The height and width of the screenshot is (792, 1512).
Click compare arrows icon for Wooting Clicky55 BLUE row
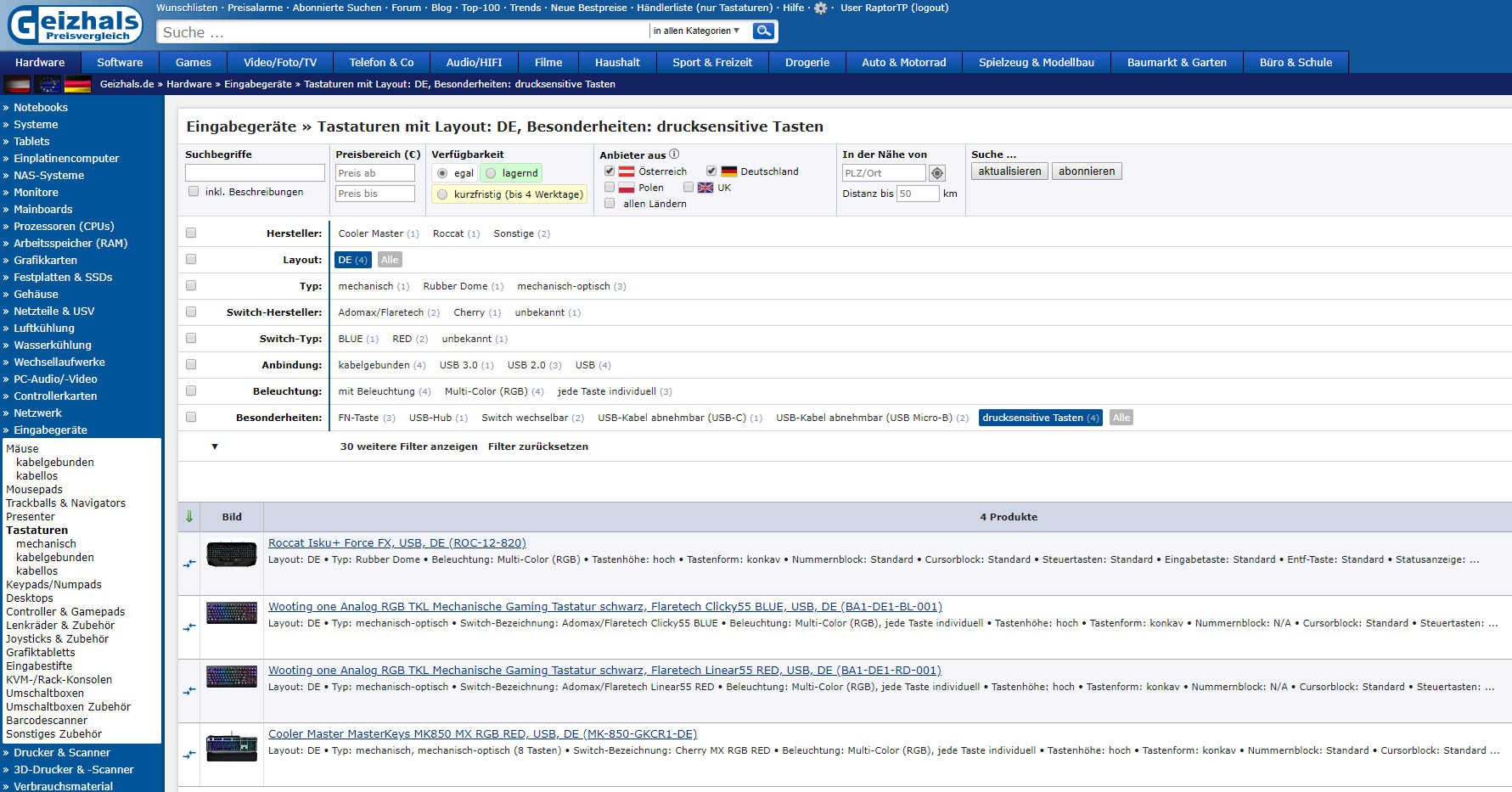coord(189,626)
